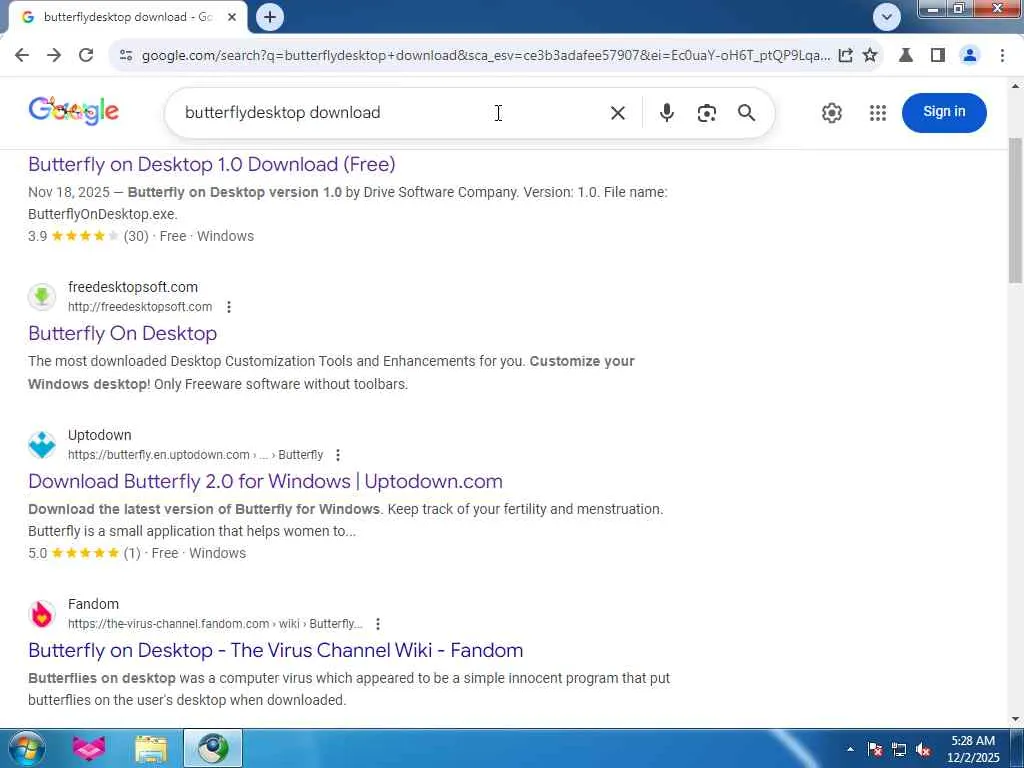
Task: Bookmark this page with the star
Action: pos(870,56)
